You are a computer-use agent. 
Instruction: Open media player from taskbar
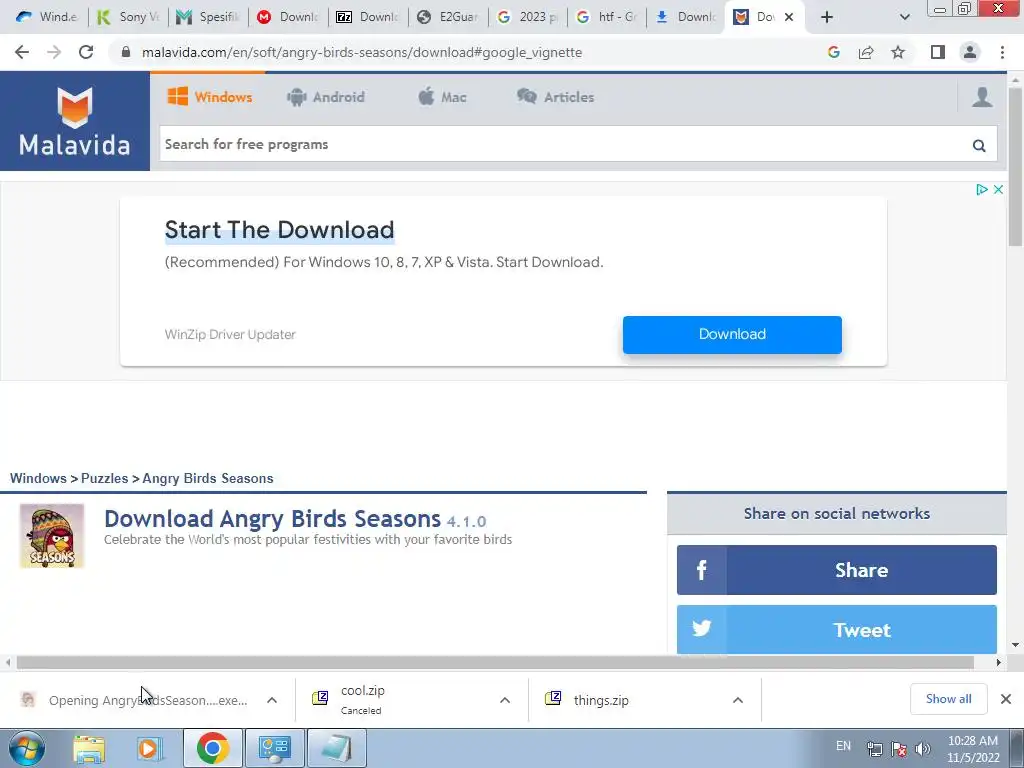click(150, 748)
